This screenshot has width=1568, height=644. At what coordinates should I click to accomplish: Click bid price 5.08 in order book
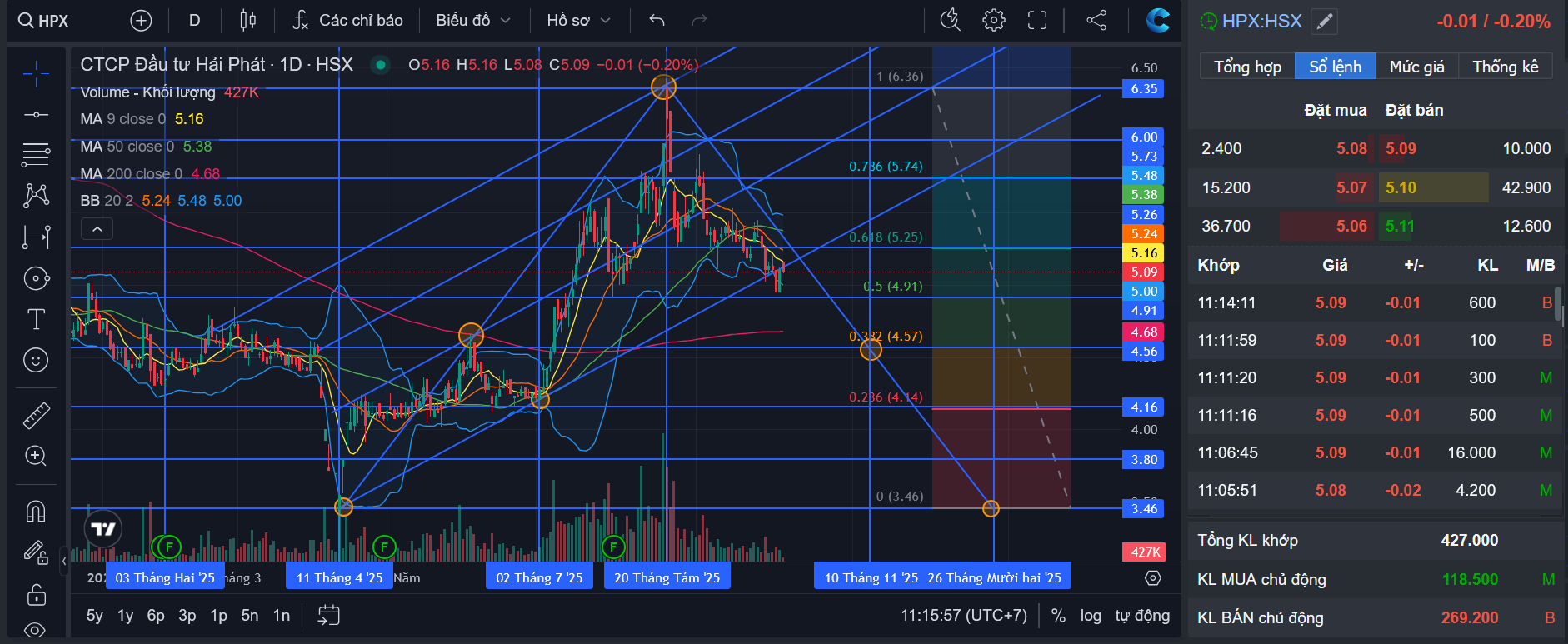[1351, 149]
